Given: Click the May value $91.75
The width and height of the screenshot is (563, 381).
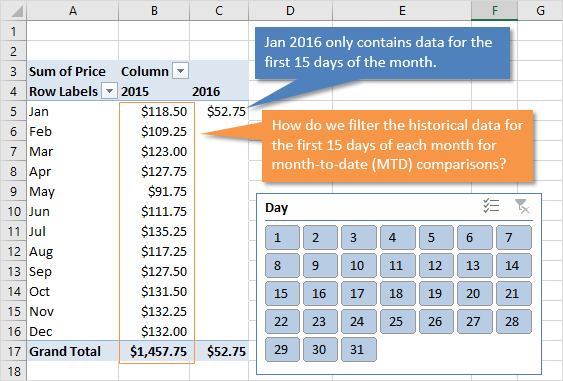Looking at the screenshot, I should tap(154, 191).
